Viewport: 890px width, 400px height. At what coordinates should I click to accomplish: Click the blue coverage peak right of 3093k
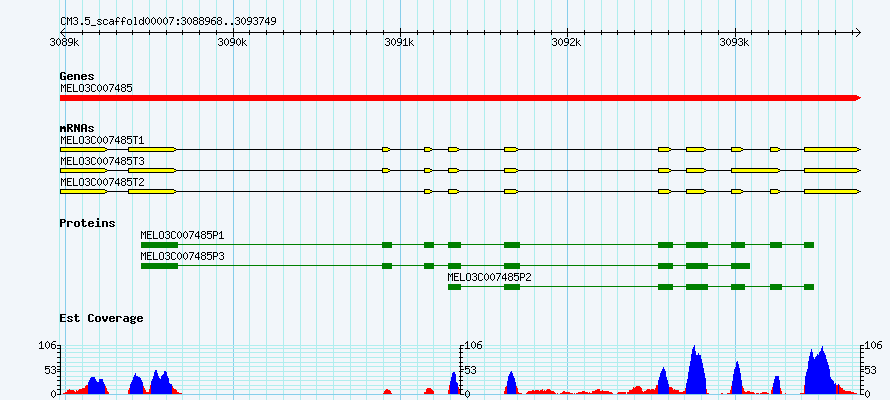(x=737, y=379)
